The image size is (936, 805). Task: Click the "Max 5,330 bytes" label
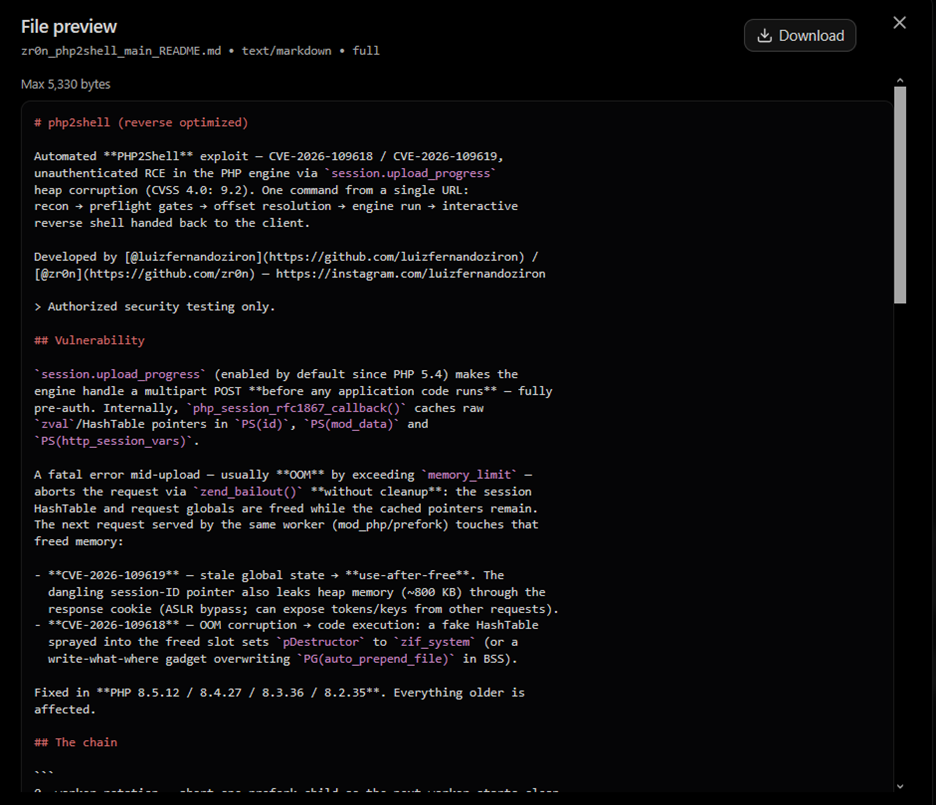[66, 84]
